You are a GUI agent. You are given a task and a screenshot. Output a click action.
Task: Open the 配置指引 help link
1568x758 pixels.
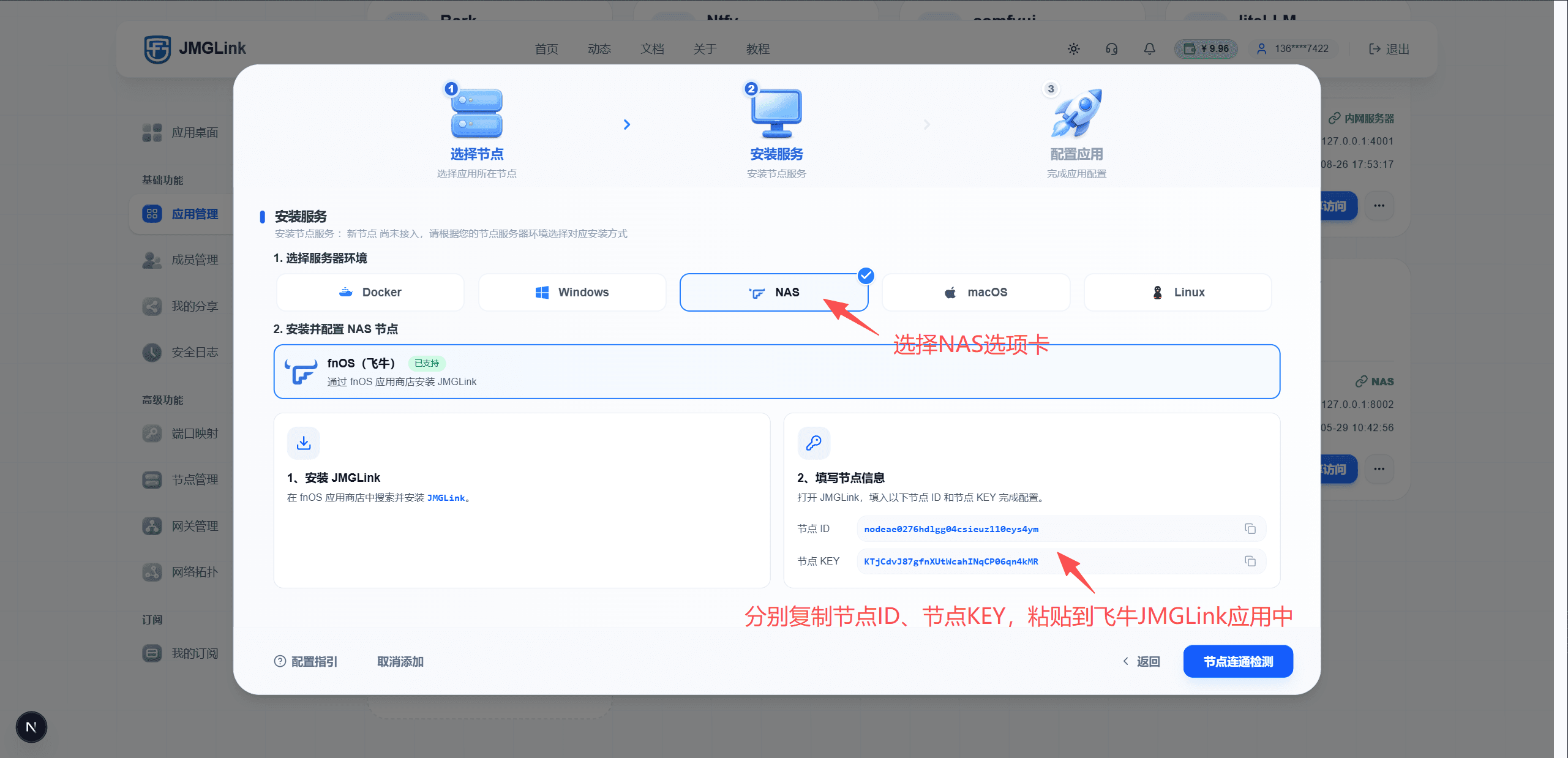(306, 662)
